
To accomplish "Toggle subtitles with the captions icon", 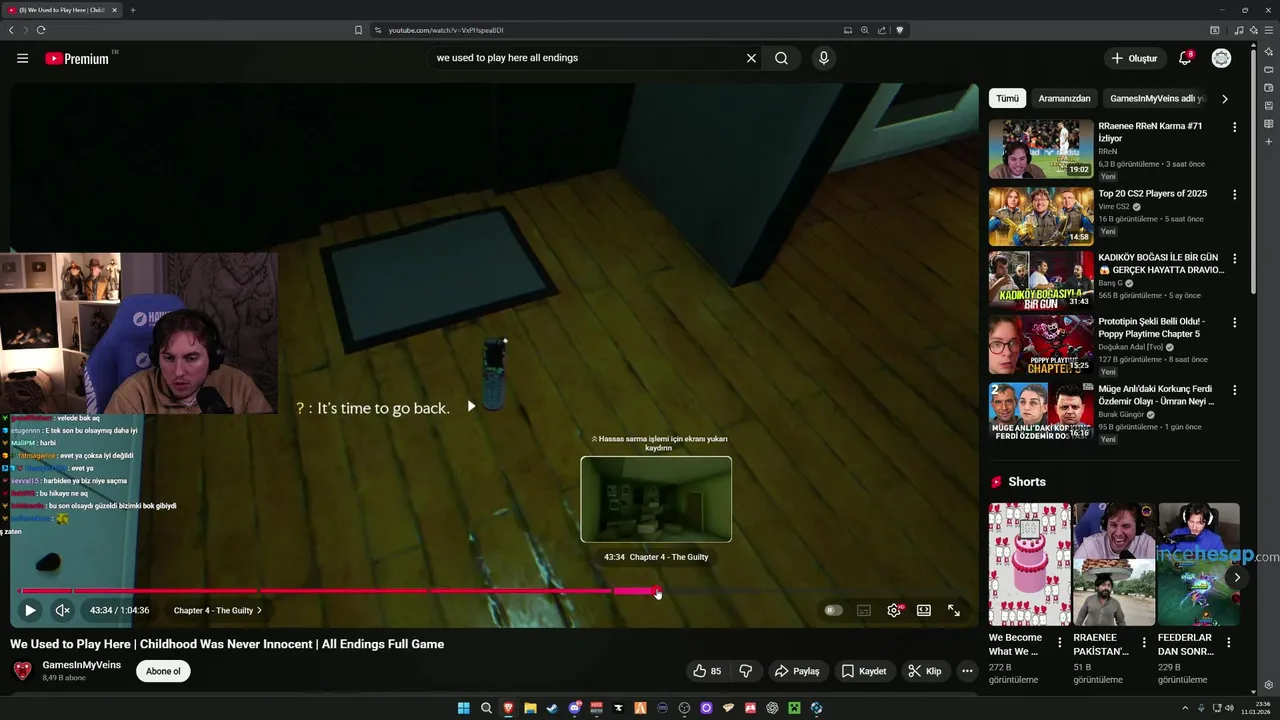I will [864, 610].
